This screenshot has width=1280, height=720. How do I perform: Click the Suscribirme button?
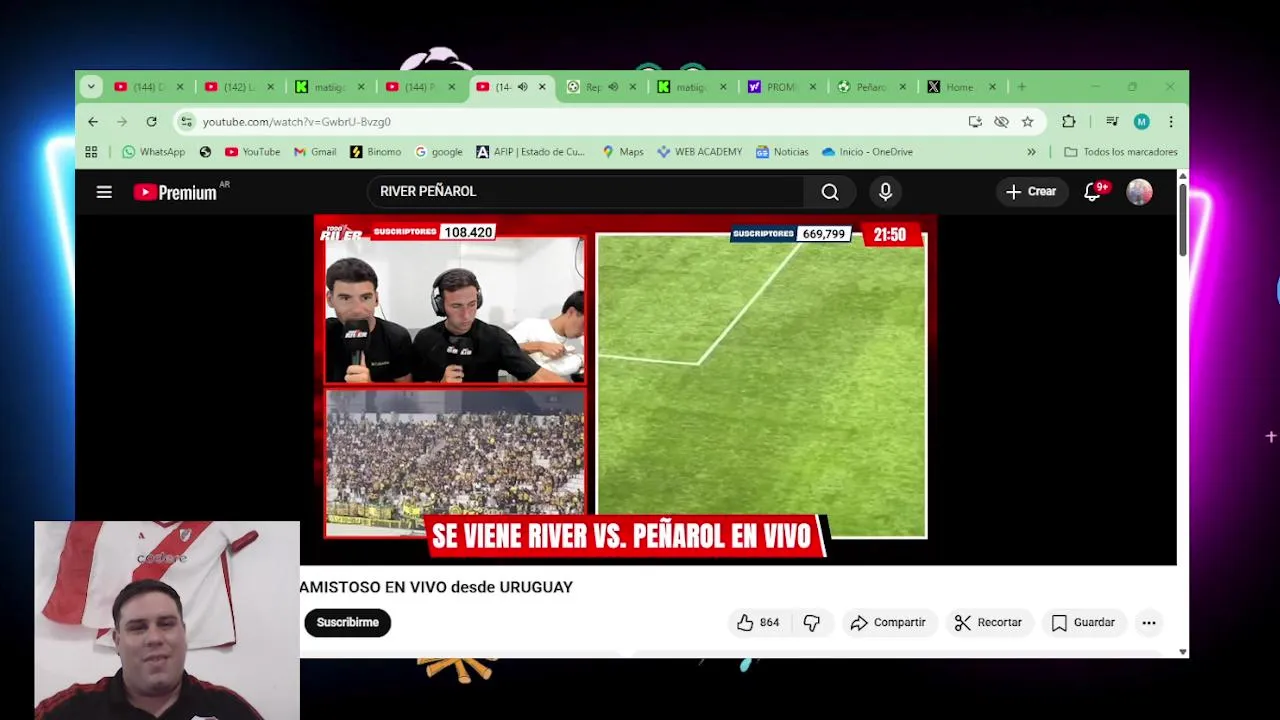pos(347,622)
